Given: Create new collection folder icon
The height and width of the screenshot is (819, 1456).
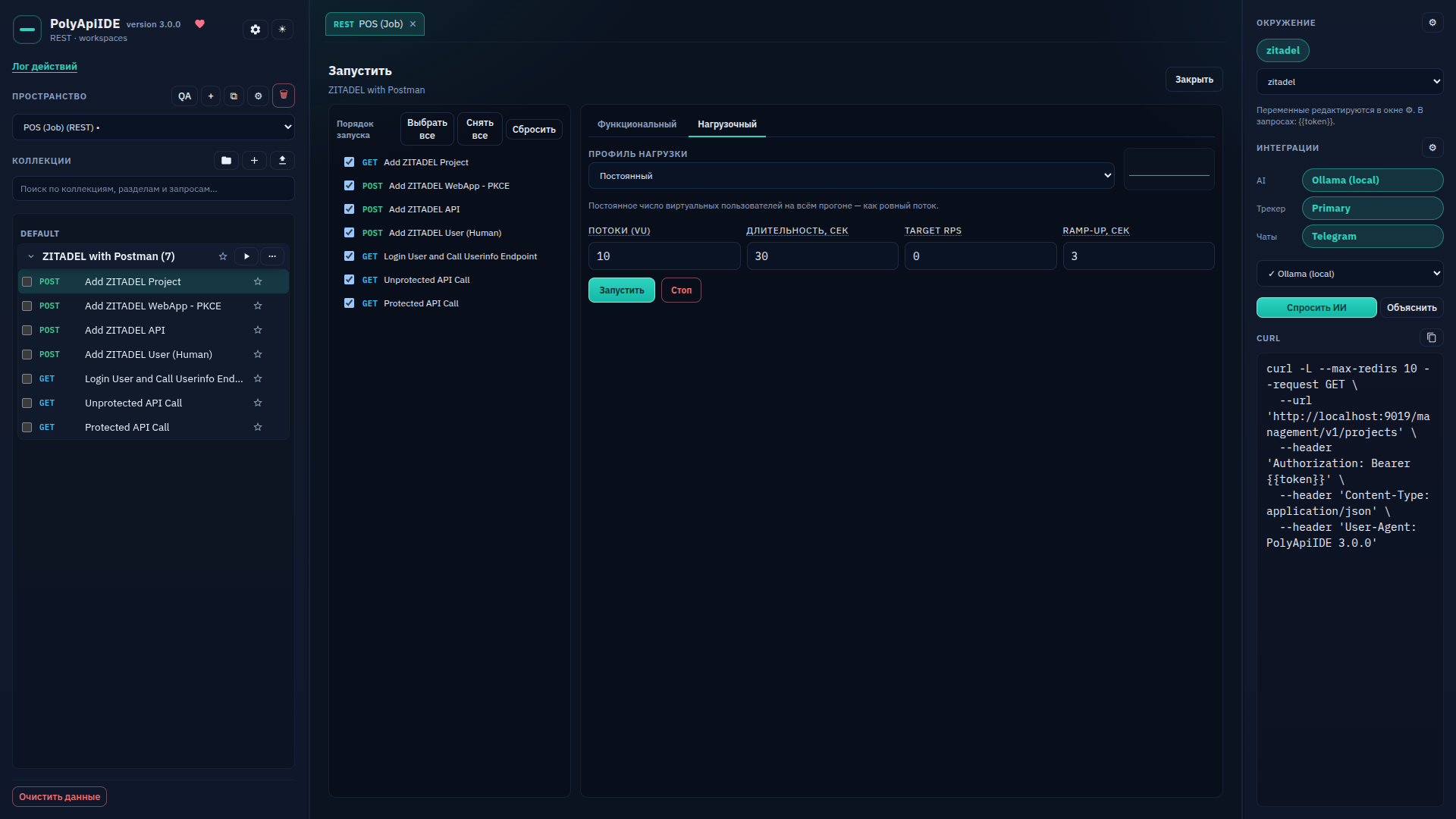Looking at the screenshot, I should click(226, 161).
